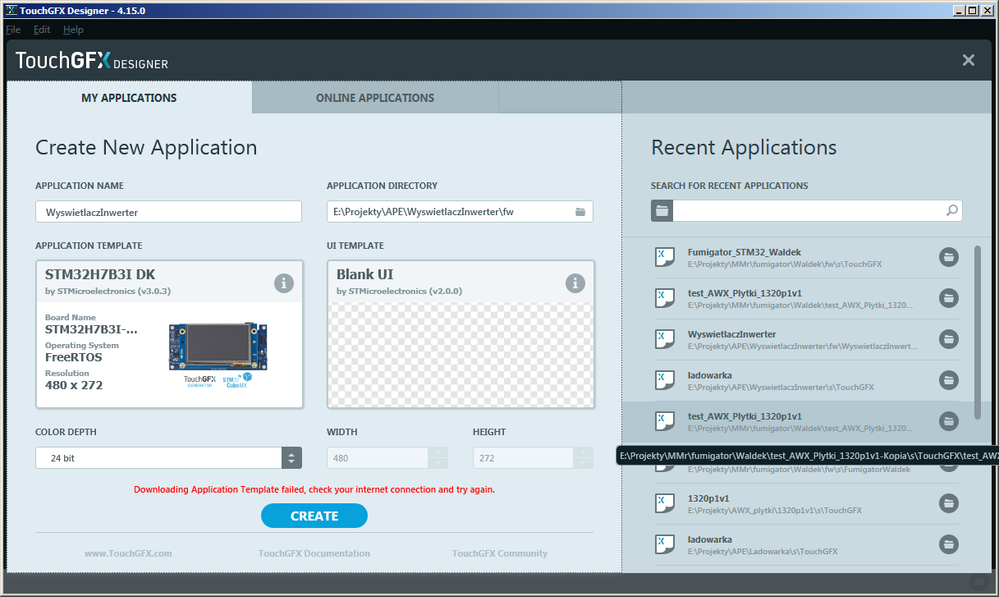Image resolution: width=999 pixels, height=597 pixels.
Task: Click file icon of highlighted test_AWX_Plytki_1320p1v1
Action: pos(665,421)
